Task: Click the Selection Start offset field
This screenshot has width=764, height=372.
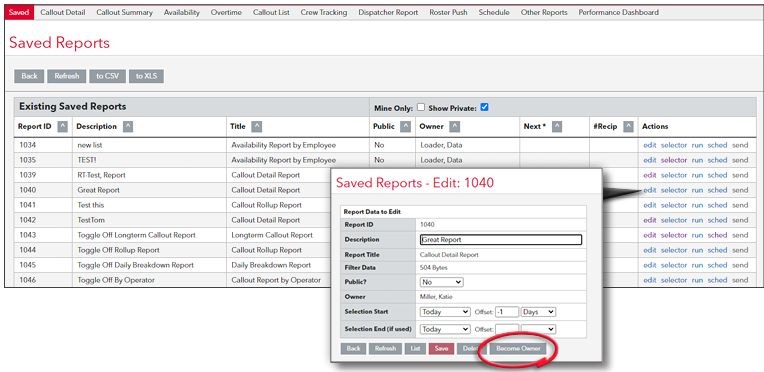Action: 507,312
